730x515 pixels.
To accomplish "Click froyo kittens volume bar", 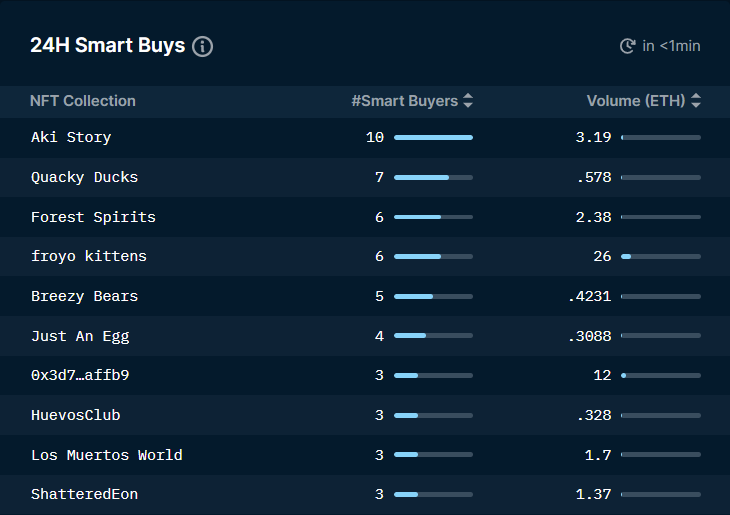I will pyautogui.click(x=660, y=257).
